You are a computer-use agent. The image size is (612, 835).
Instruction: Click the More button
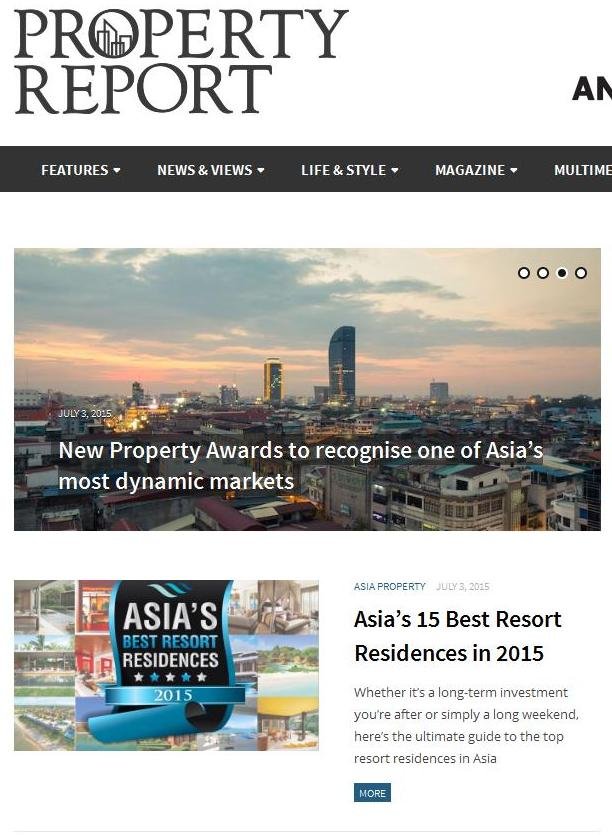point(372,793)
